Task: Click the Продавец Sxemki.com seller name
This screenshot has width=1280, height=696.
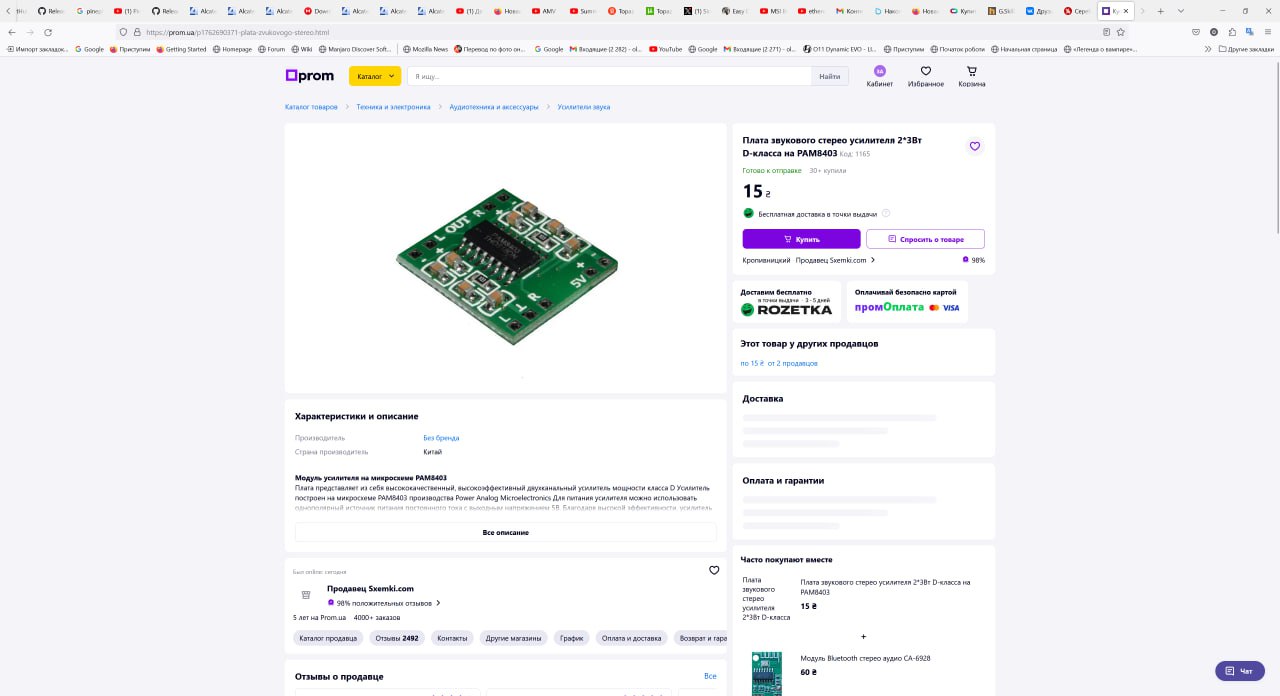Action: (x=370, y=588)
